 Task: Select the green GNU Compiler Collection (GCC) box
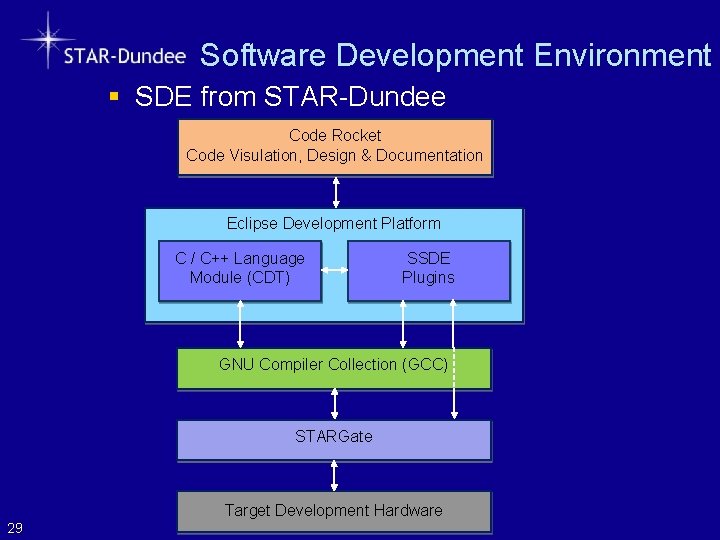pos(334,368)
